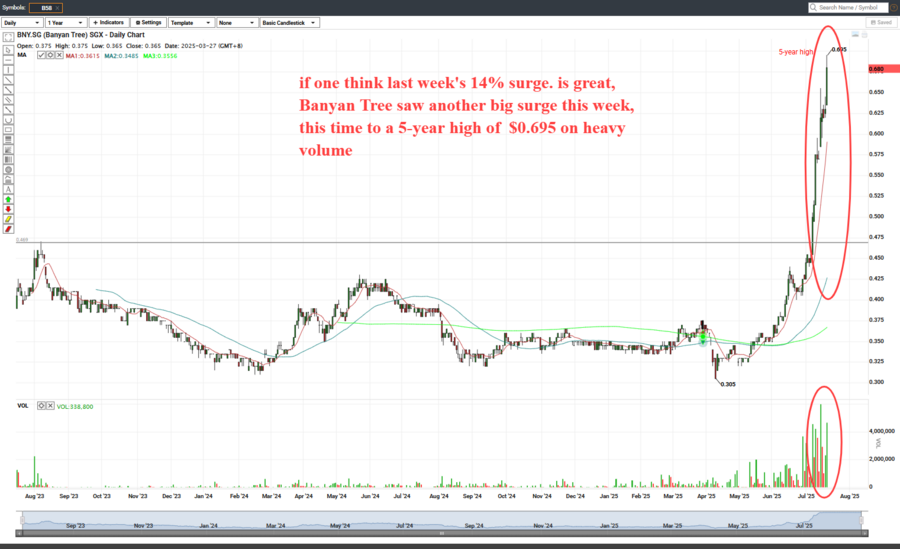
Task: Select the vertical line drawing tool
Action: pyautogui.click(x=8, y=70)
